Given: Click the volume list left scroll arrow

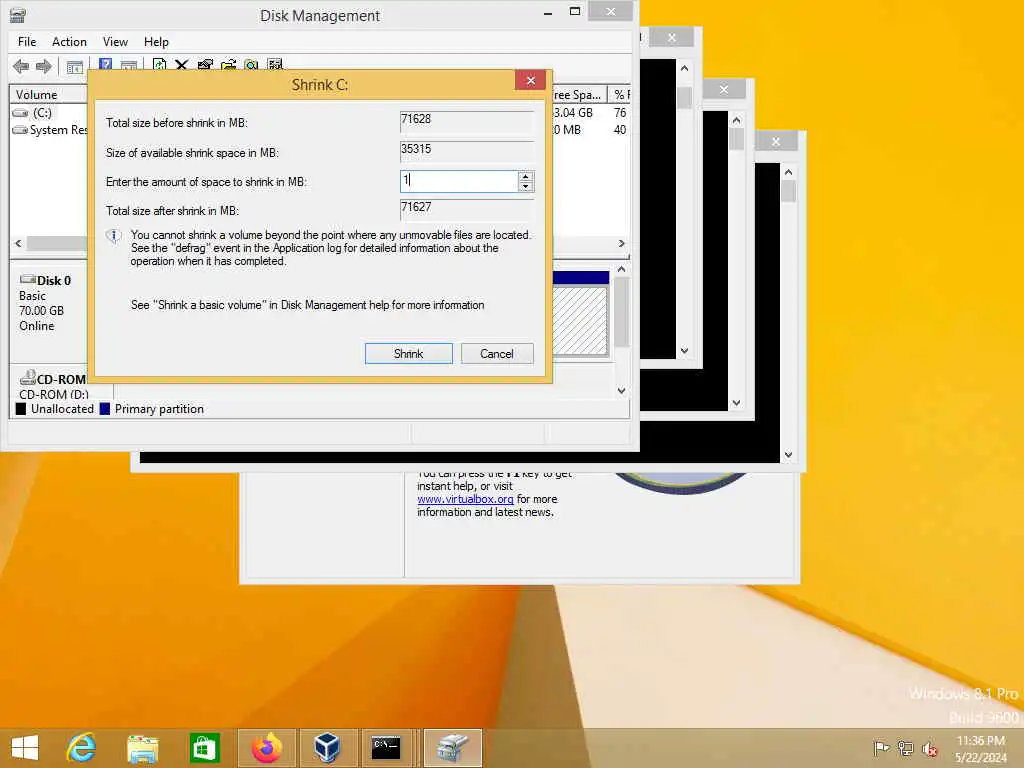Looking at the screenshot, I should pos(18,243).
